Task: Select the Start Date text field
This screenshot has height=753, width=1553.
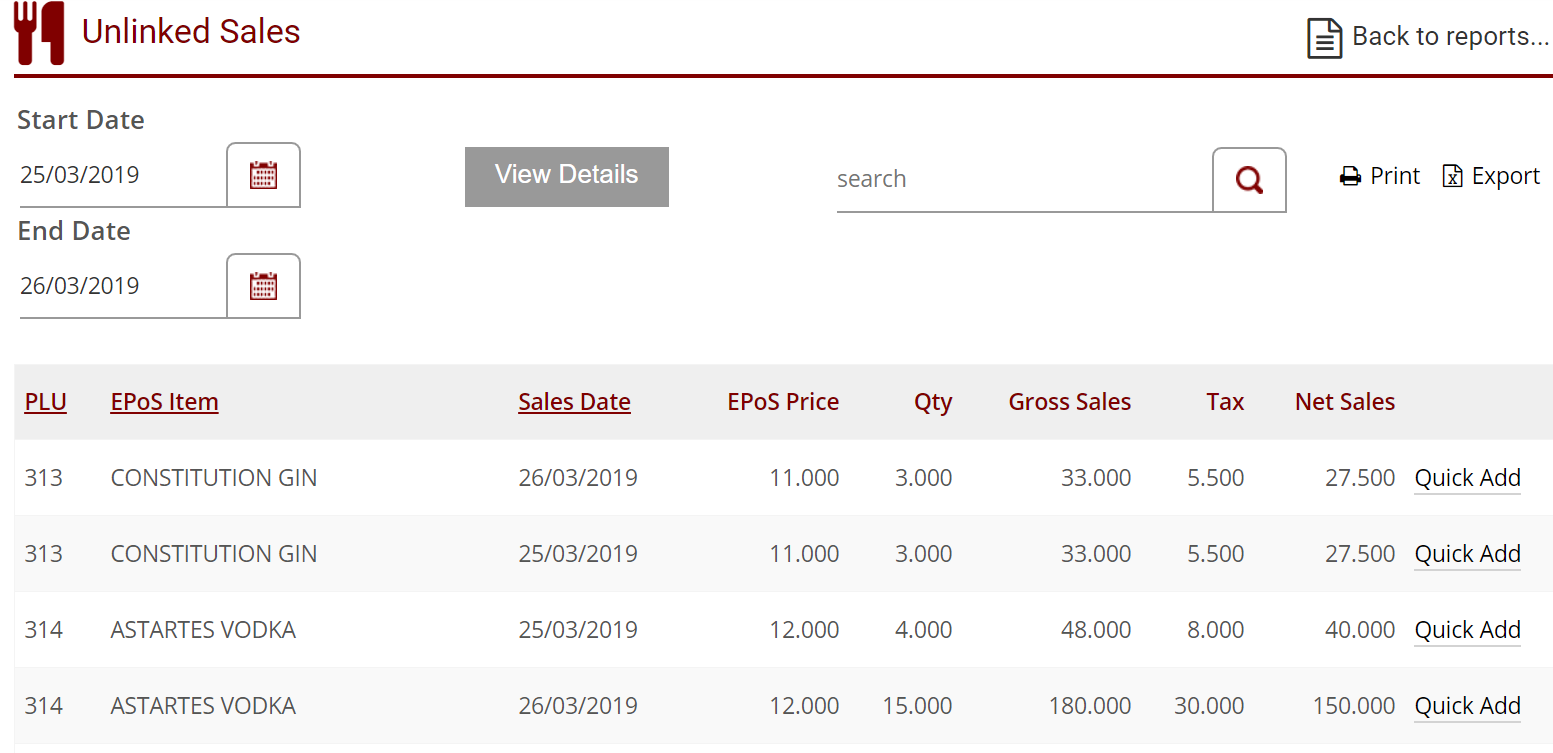Action: click(110, 174)
